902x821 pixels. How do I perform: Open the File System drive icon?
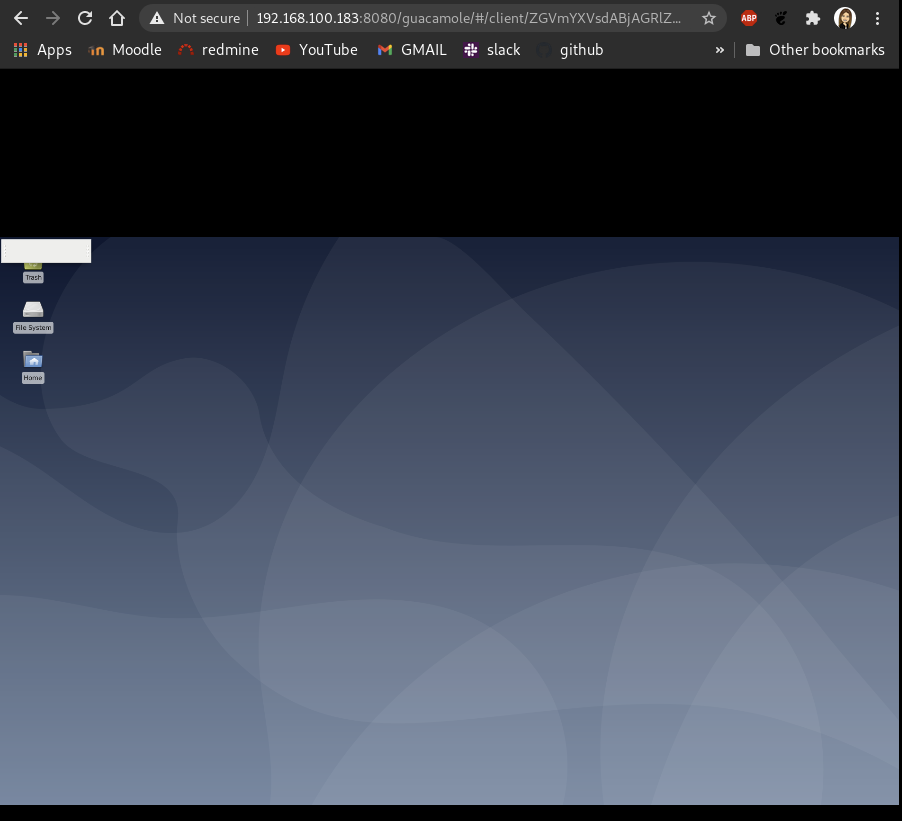[x=33, y=310]
